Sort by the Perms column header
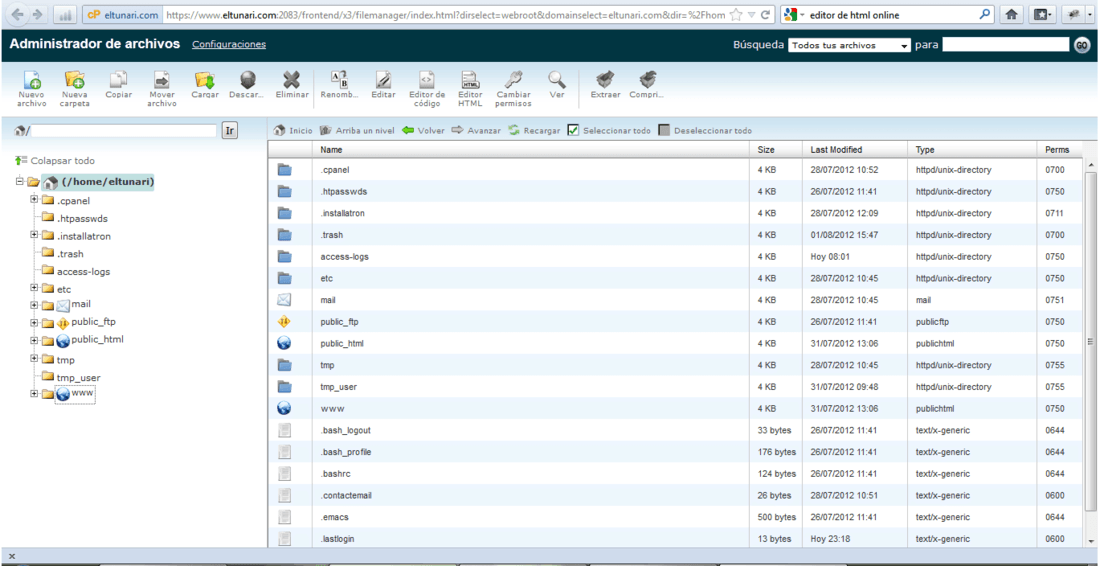This screenshot has height=566, width=1100. coord(1060,149)
